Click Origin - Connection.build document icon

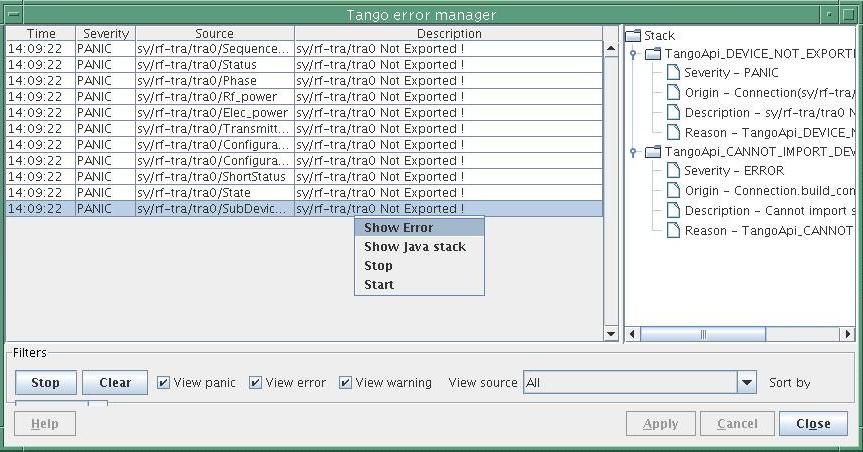click(x=673, y=190)
